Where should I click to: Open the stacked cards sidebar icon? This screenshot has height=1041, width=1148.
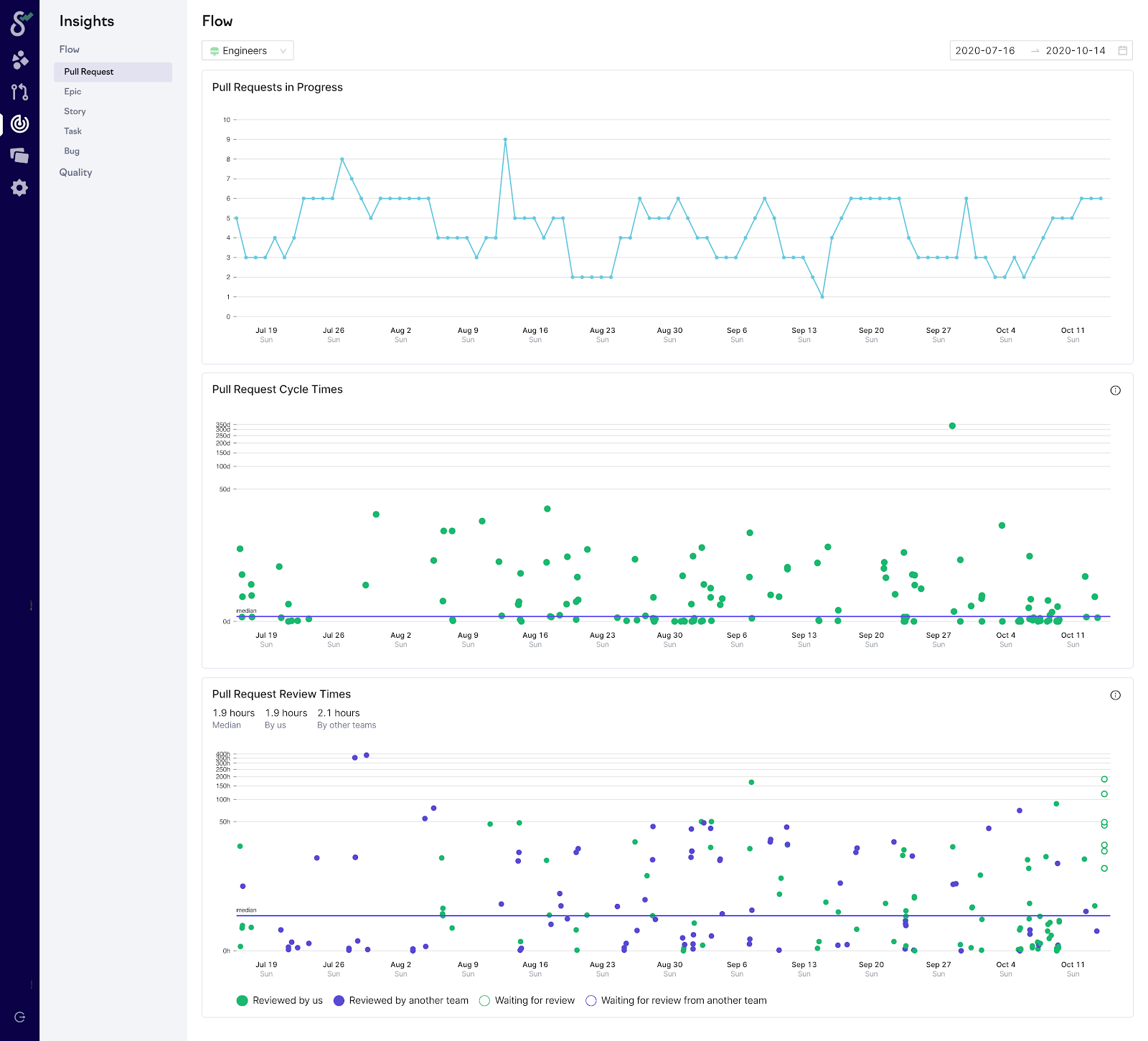pyautogui.click(x=20, y=156)
